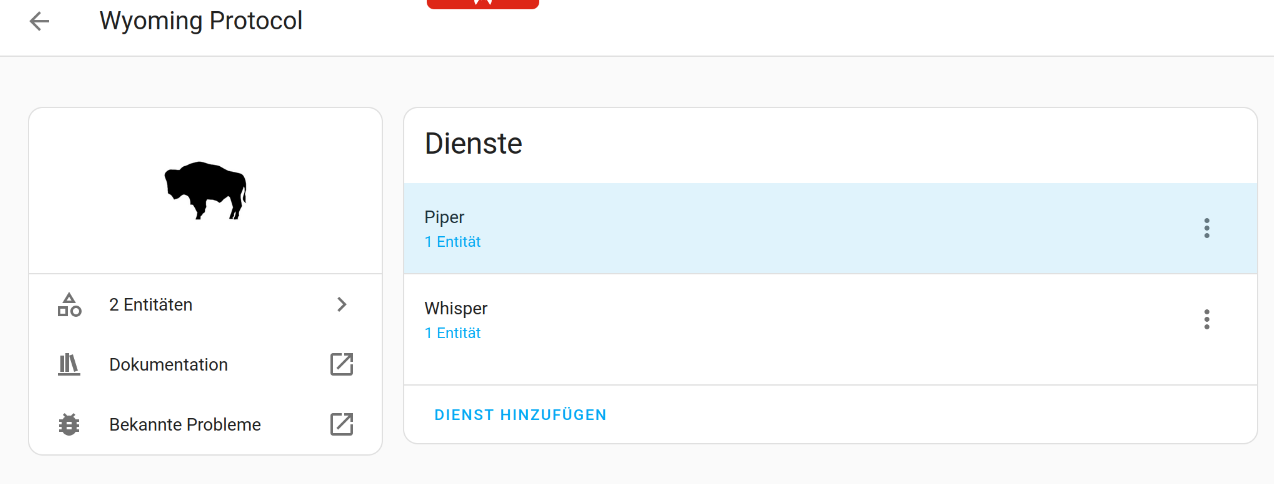1274x484 pixels.
Task: Click the back arrow icon
Action: coord(39,21)
